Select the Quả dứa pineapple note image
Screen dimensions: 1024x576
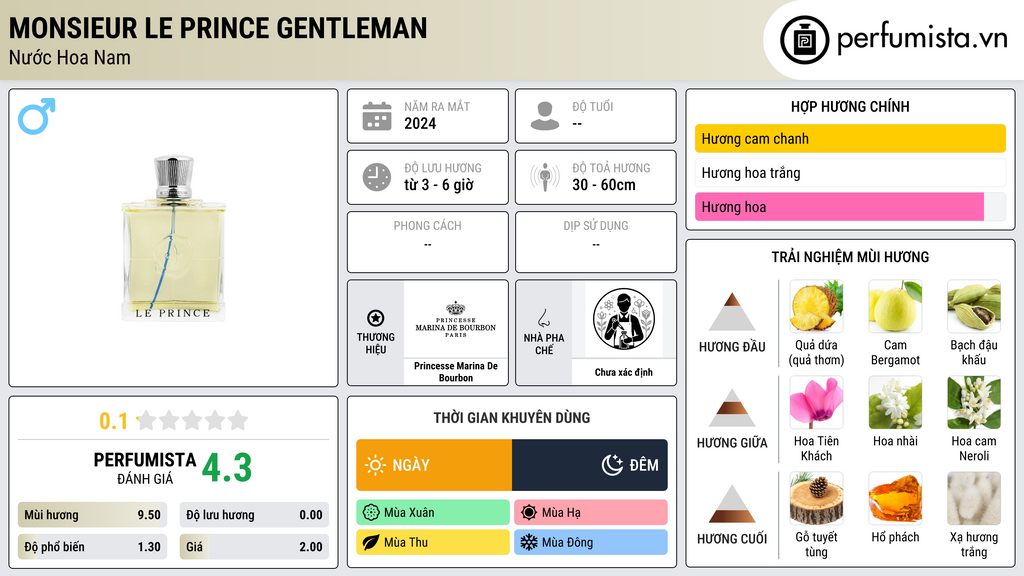816,306
